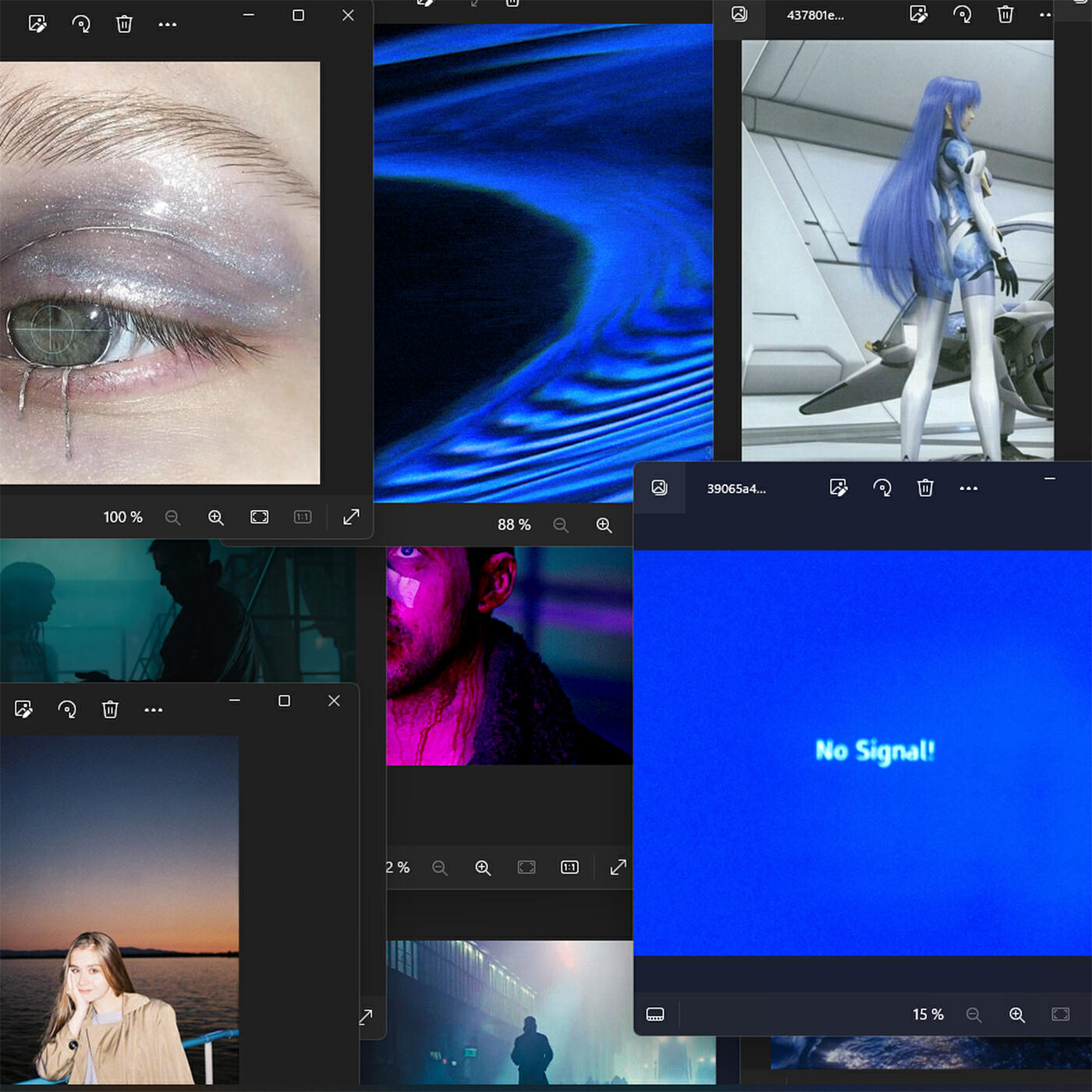Screen dimensions: 1092x1092
Task: Edit the No Signal image in 39065a4 window
Action: pyautogui.click(x=839, y=488)
